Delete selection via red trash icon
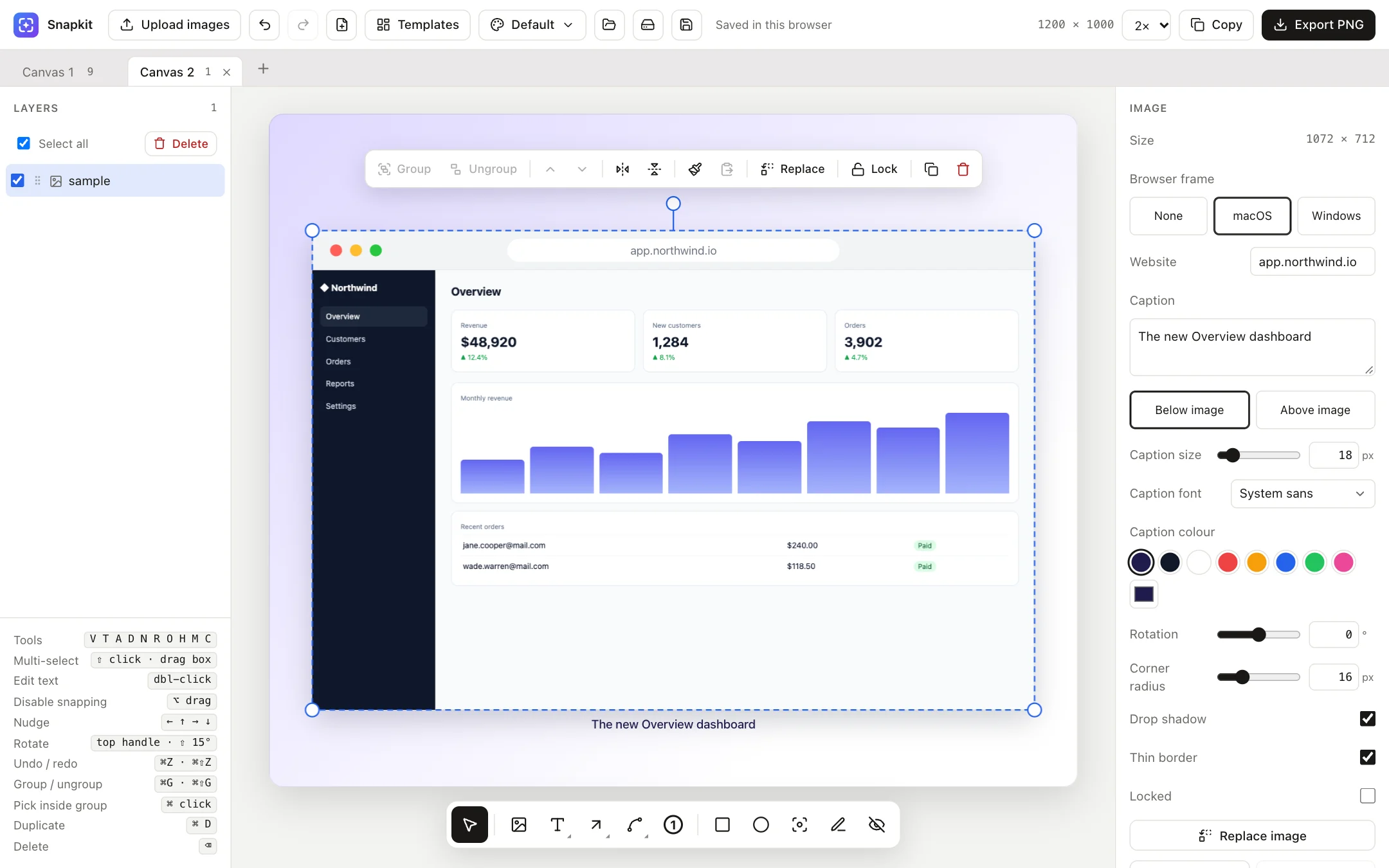This screenshot has height=868, width=1389. (963, 169)
